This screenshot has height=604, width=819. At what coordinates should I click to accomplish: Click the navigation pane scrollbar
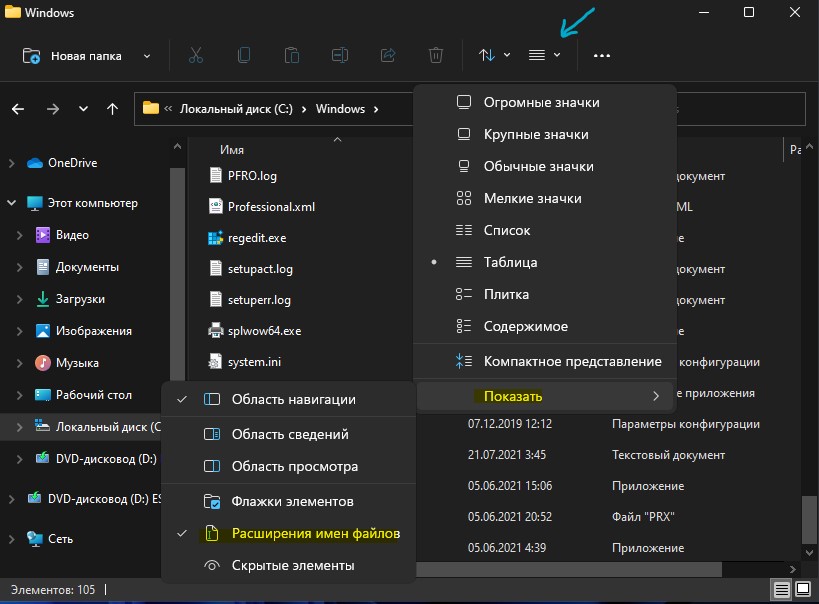178,274
